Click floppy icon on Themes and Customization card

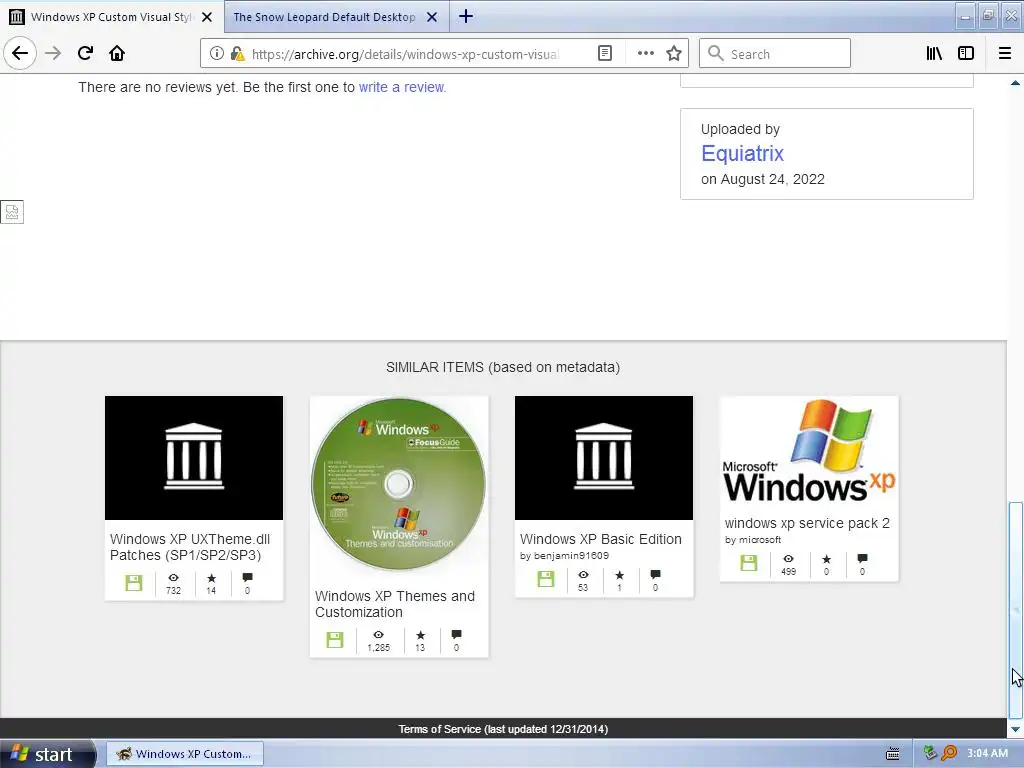[335, 639]
